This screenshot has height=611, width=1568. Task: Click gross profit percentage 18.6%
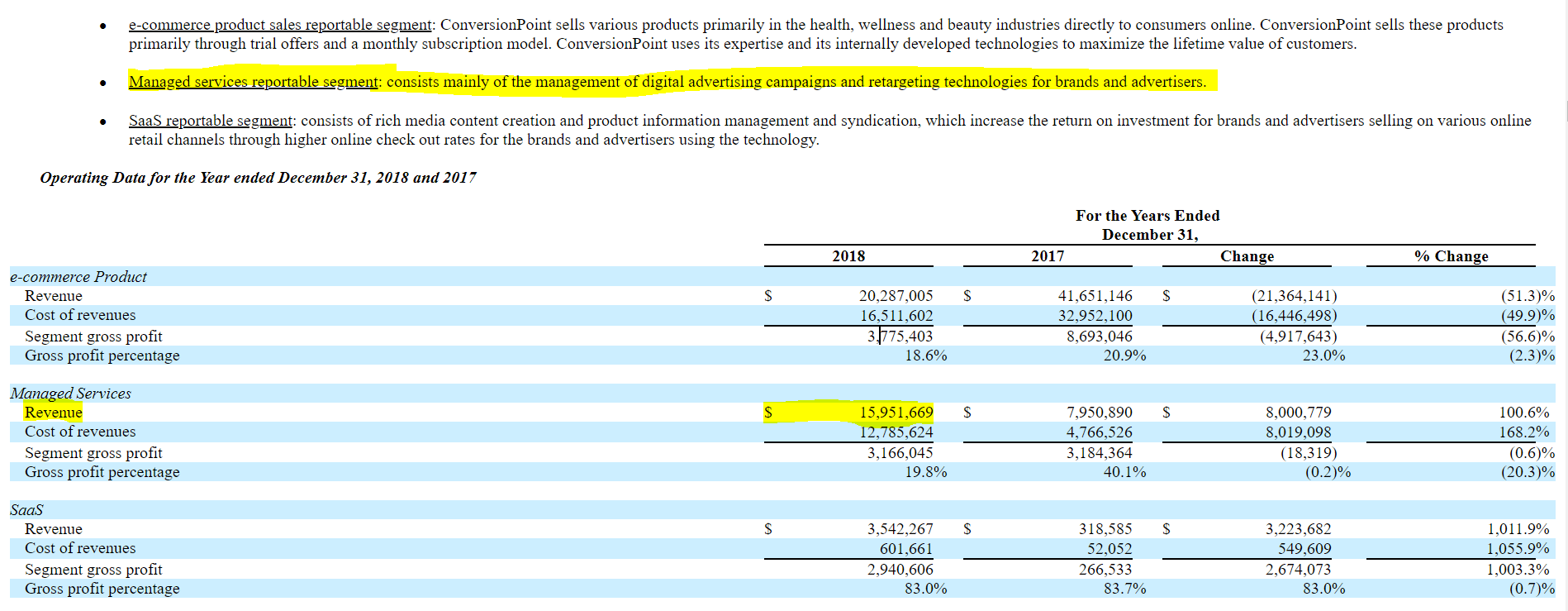pos(925,356)
